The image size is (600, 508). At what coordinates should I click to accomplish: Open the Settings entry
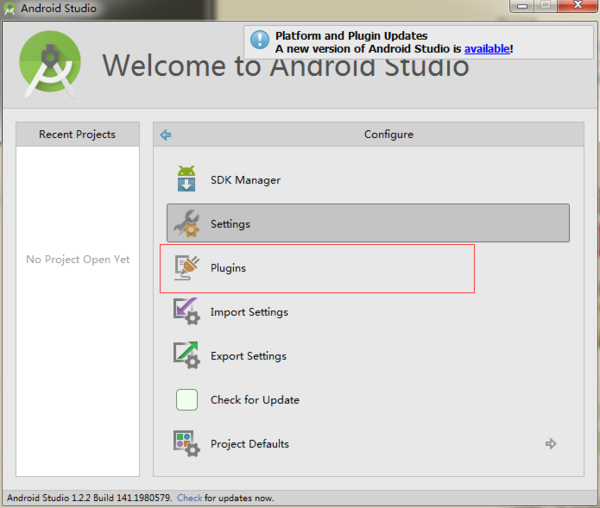[x=368, y=223]
